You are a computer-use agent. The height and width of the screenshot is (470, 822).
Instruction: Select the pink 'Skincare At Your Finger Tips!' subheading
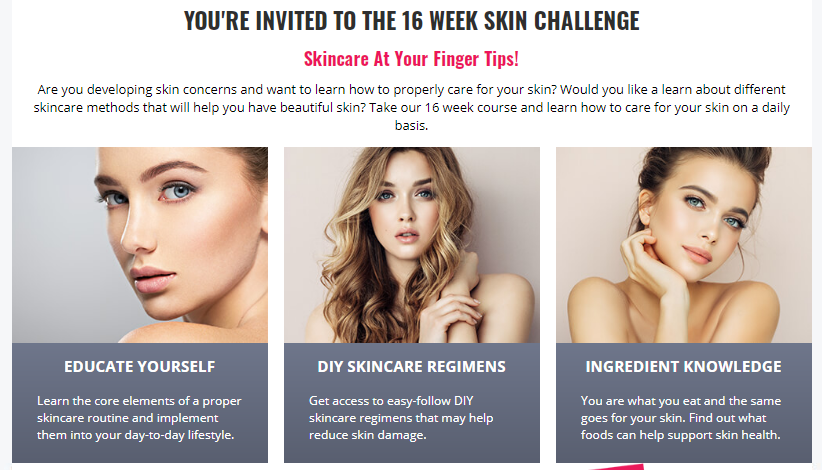click(412, 59)
